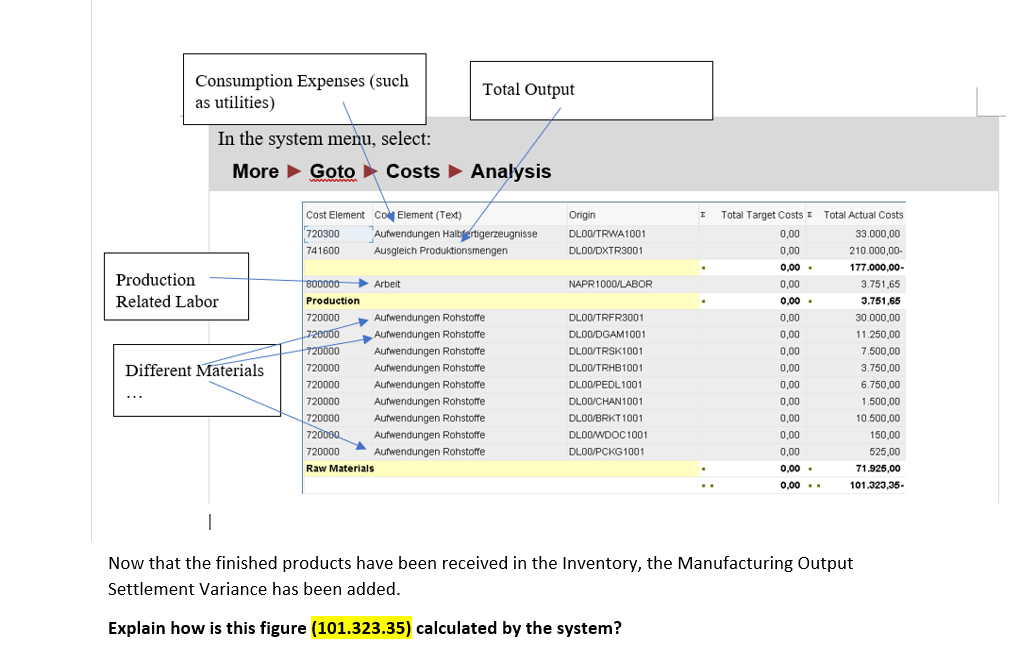Select the actual cost value 6.750,00
The width and height of the screenshot is (1020, 661).
(880, 385)
